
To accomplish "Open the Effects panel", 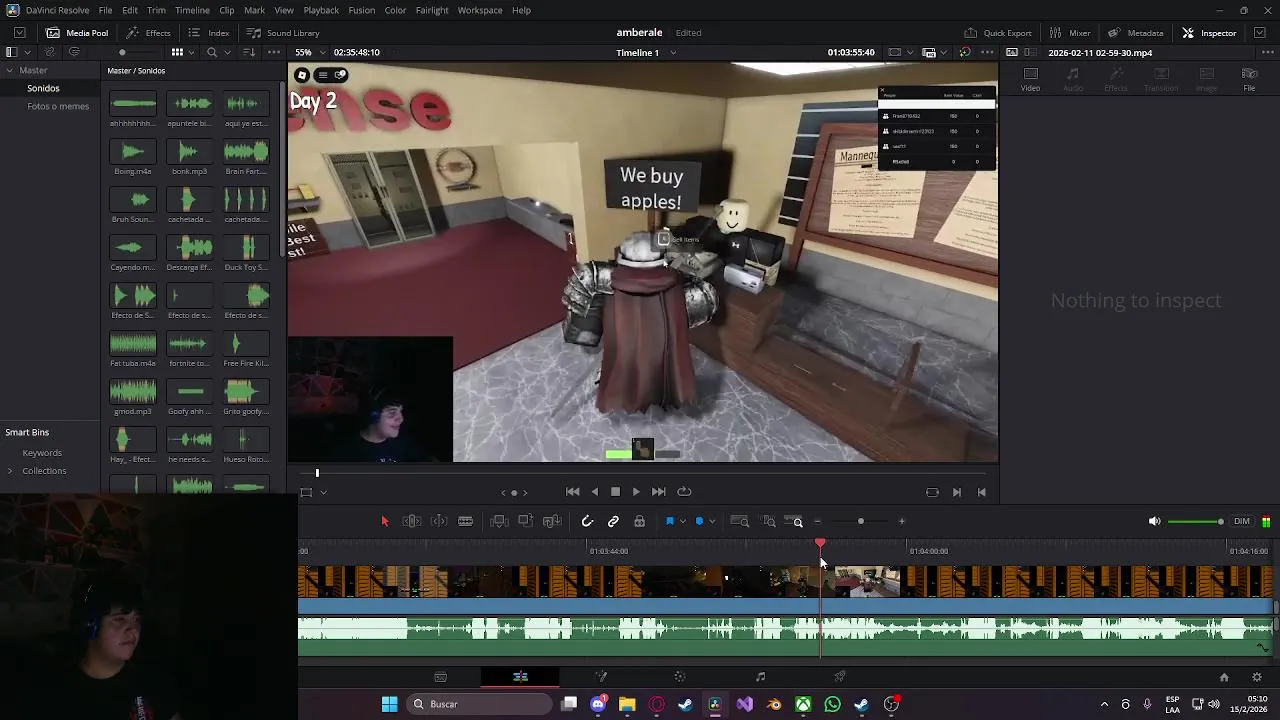I will tap(148, 33).
